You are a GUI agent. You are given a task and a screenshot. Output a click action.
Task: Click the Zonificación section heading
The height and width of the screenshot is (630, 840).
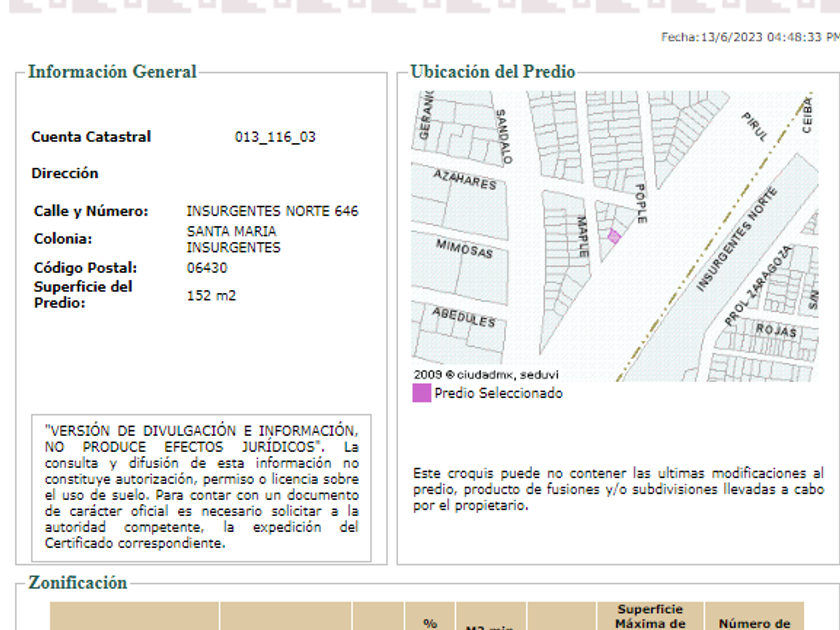click(78, 583)
